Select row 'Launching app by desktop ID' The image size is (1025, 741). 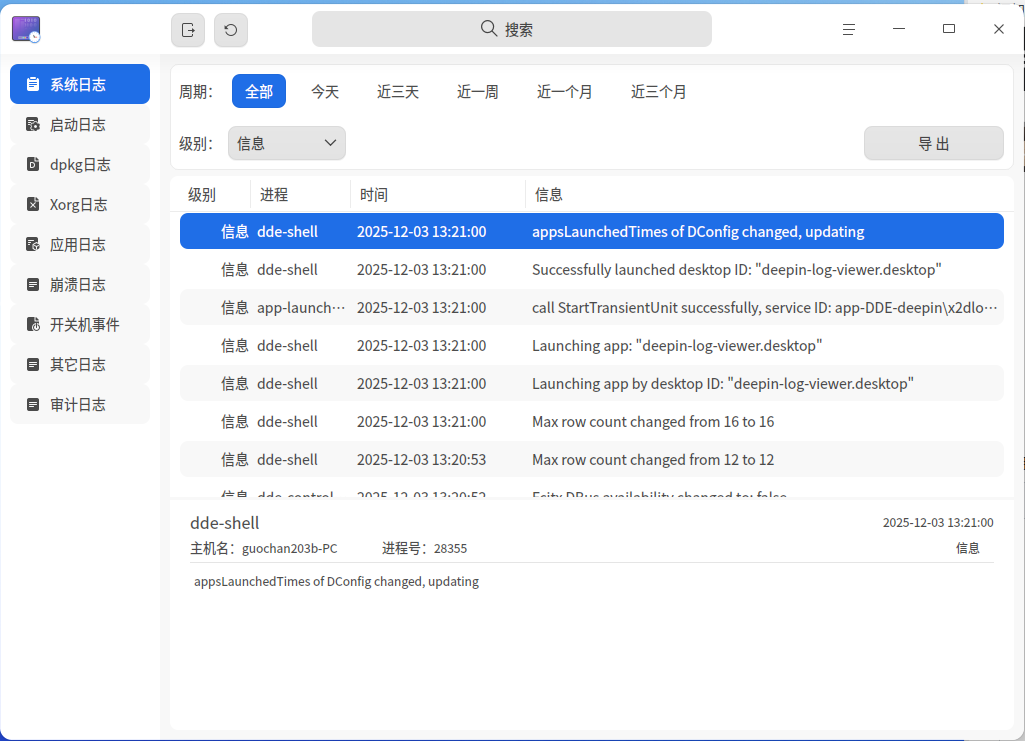coord(592,383)
